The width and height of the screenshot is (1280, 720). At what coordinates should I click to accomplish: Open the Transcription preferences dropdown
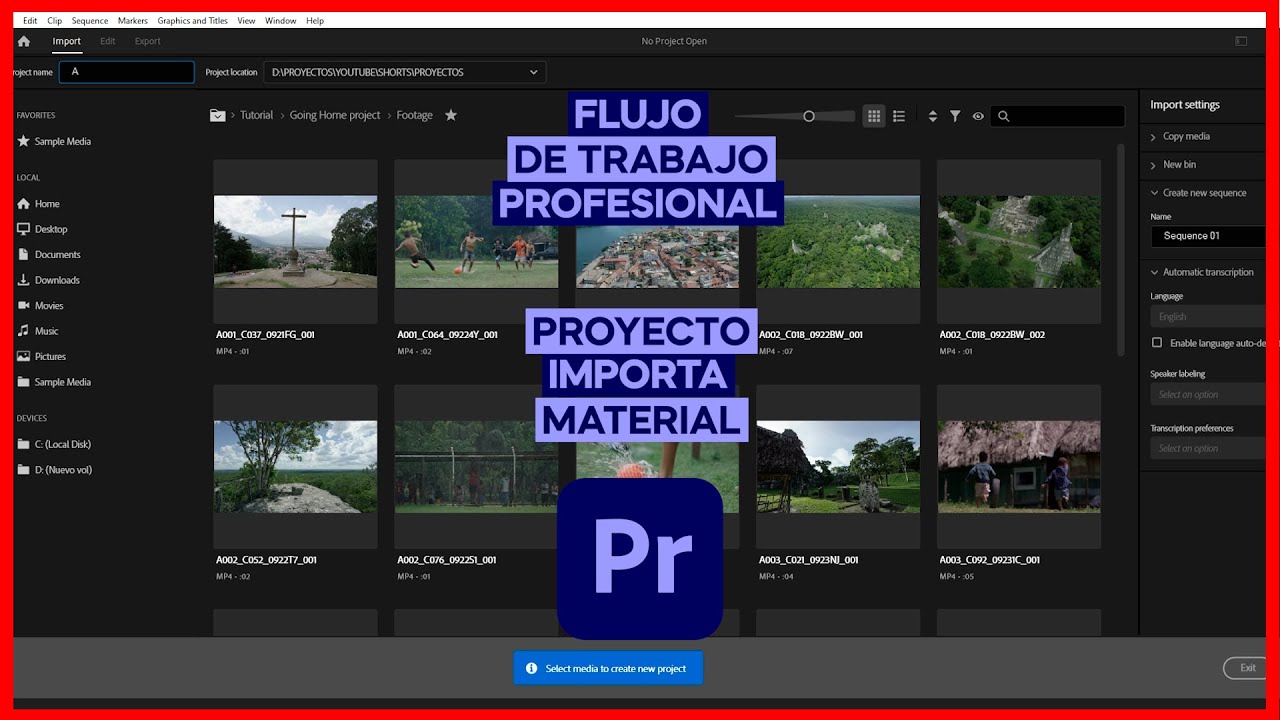coord(1209,448)
